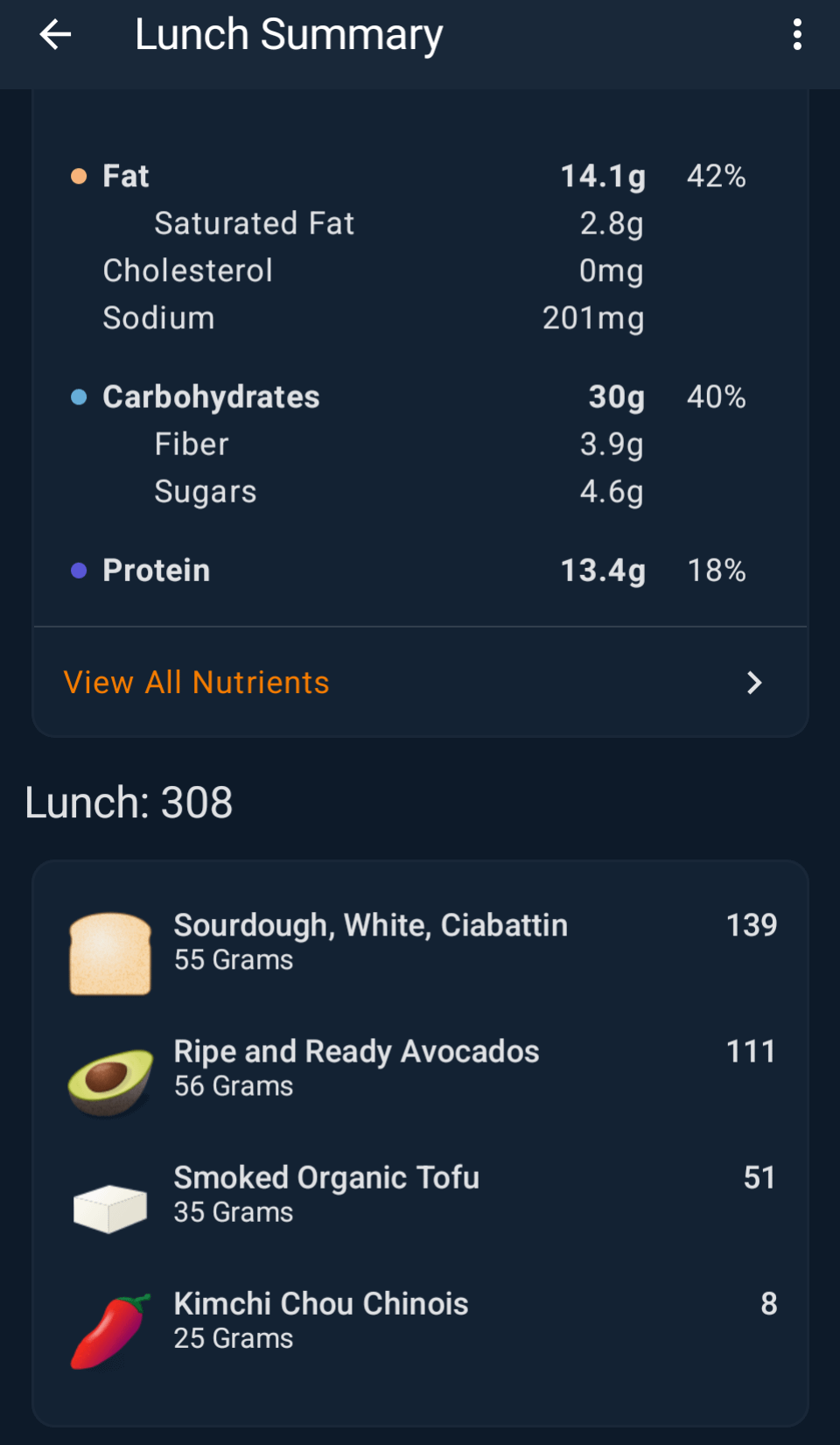Tap the Carbohydrates 40% percentage

pyautogui.click(x=716, y=397)
